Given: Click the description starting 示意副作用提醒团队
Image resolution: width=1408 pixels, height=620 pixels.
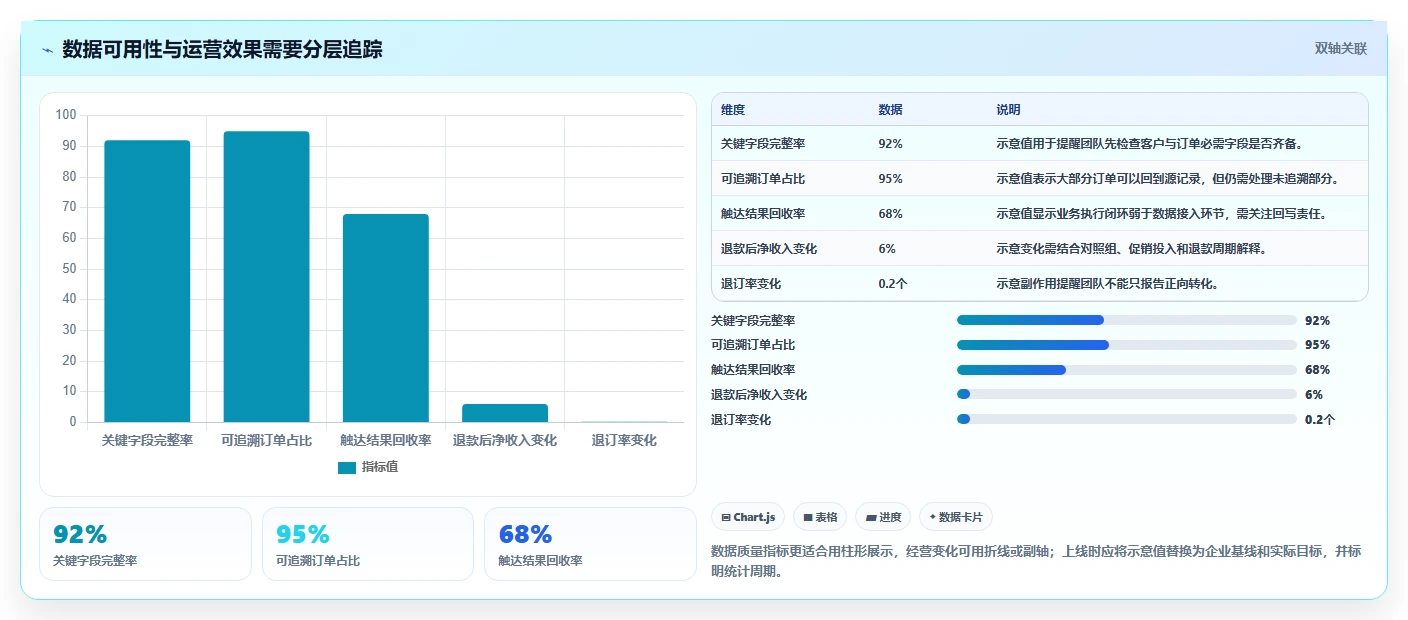Looking at the screenshot, I should (1107, 284).
